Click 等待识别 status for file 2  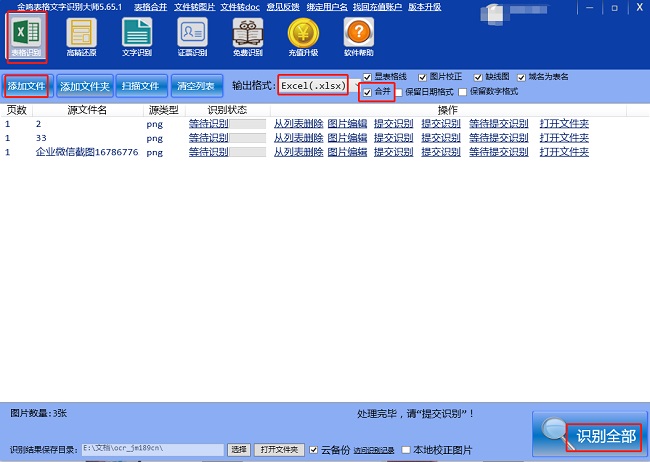click(x=209, y=124)
